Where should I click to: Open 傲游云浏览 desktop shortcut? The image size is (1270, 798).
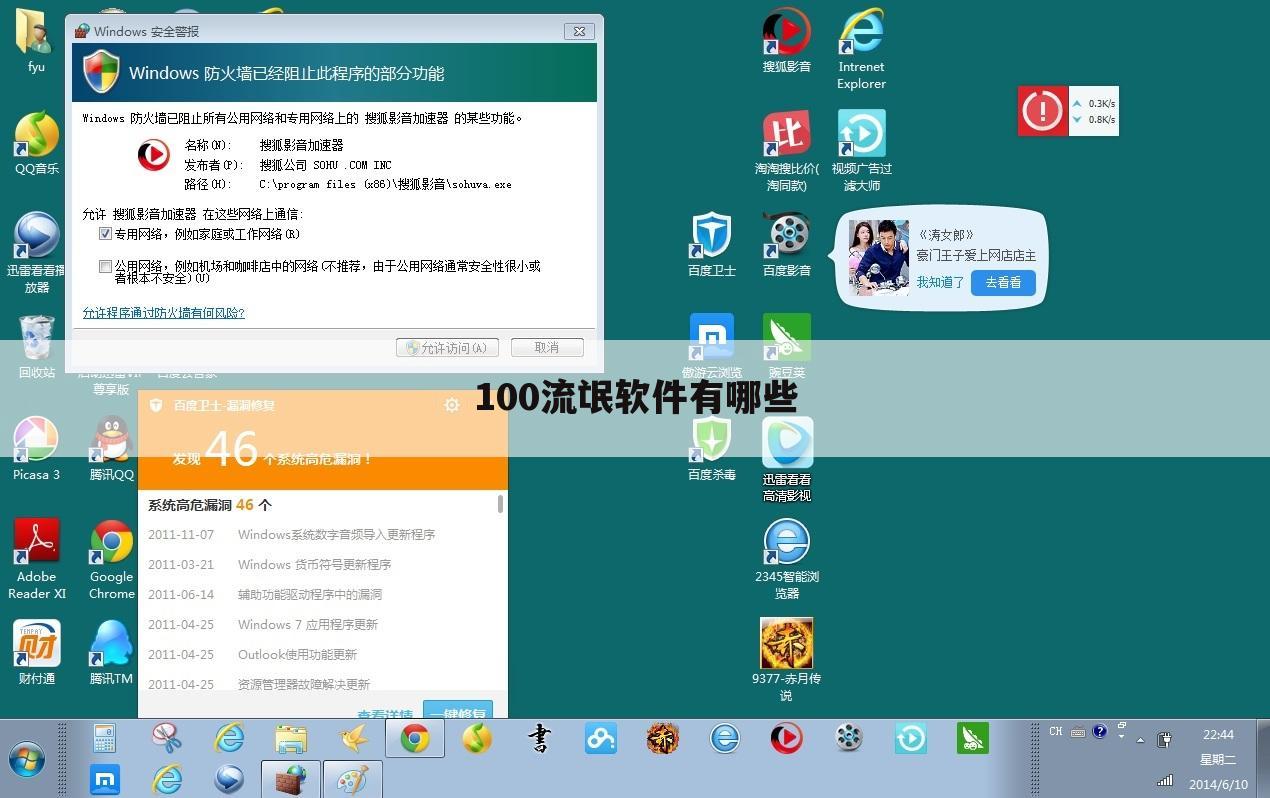tap(711, 346)
